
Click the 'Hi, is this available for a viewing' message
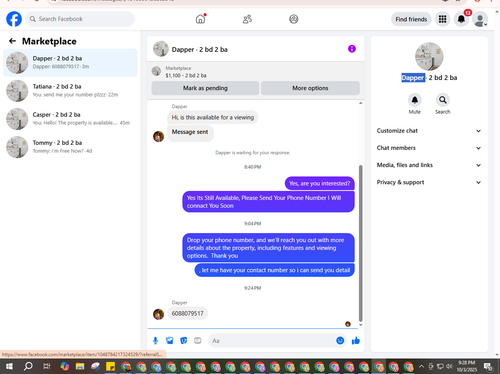213,117
